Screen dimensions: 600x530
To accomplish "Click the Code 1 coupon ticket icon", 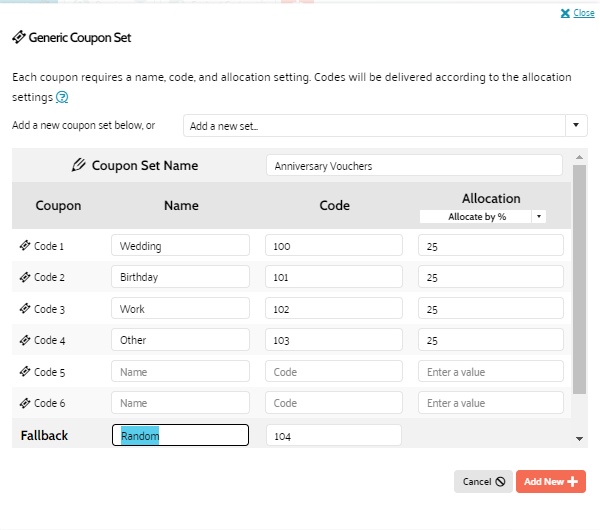I will (x=24, y=246).
